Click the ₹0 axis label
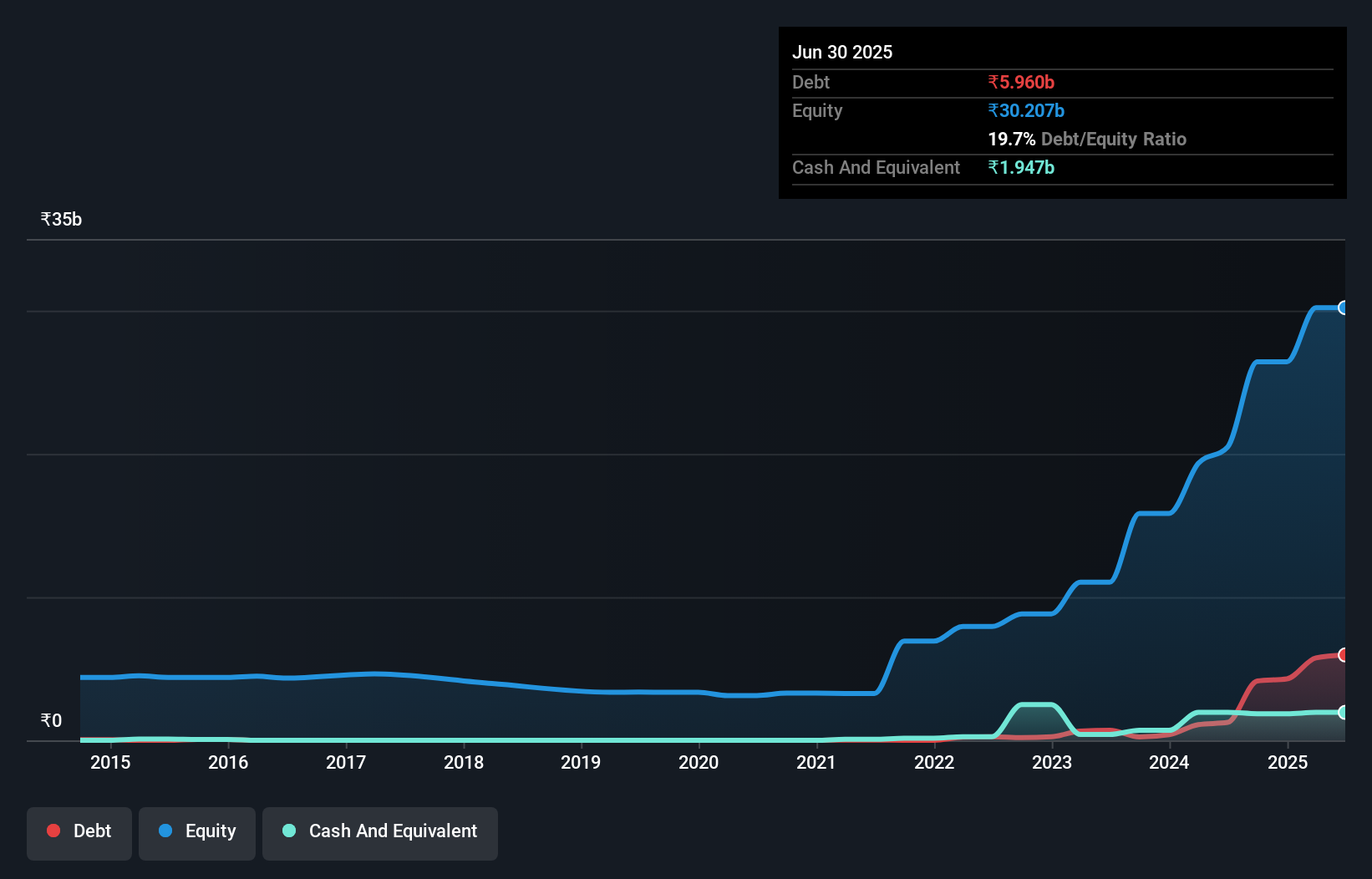 (51, 719)
